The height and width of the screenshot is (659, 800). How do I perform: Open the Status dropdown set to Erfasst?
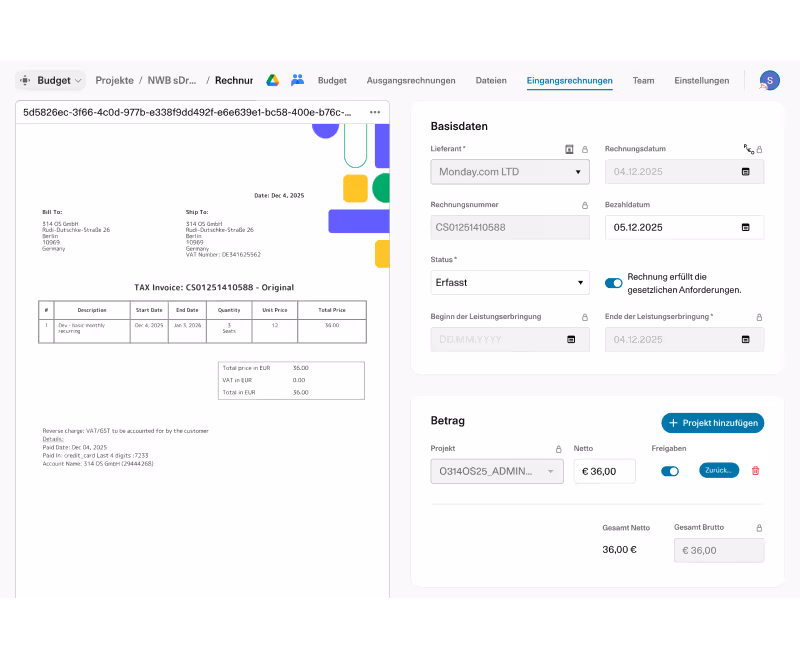tap(510, 282)
